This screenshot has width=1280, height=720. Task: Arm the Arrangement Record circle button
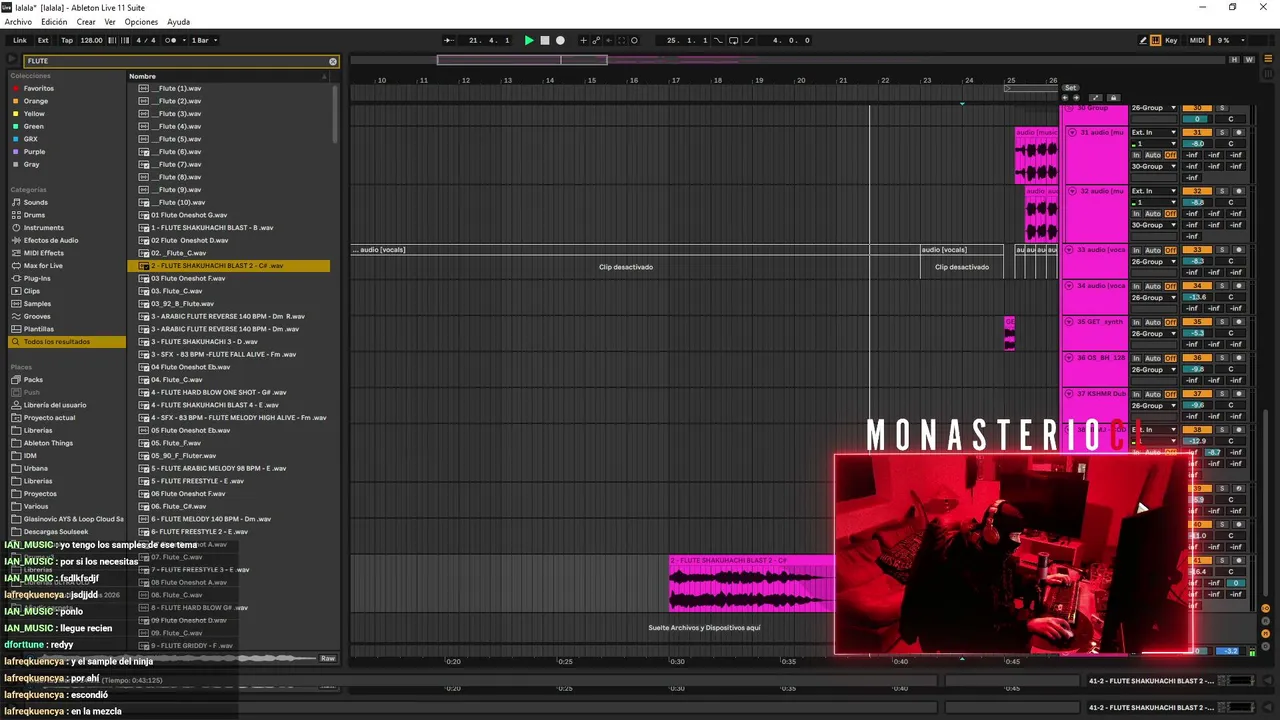(560, 40)
